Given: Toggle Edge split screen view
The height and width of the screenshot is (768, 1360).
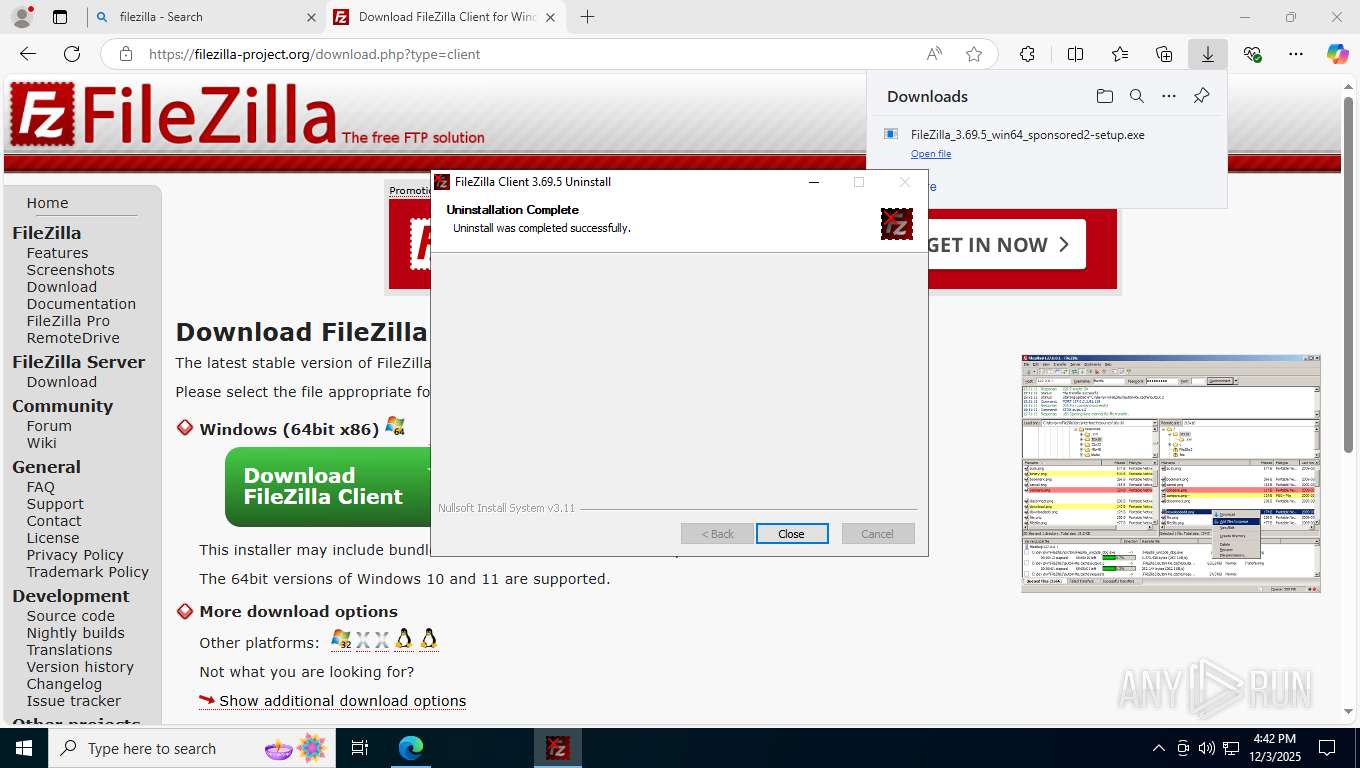Looking at the screenshot, I should point(1075,54).
